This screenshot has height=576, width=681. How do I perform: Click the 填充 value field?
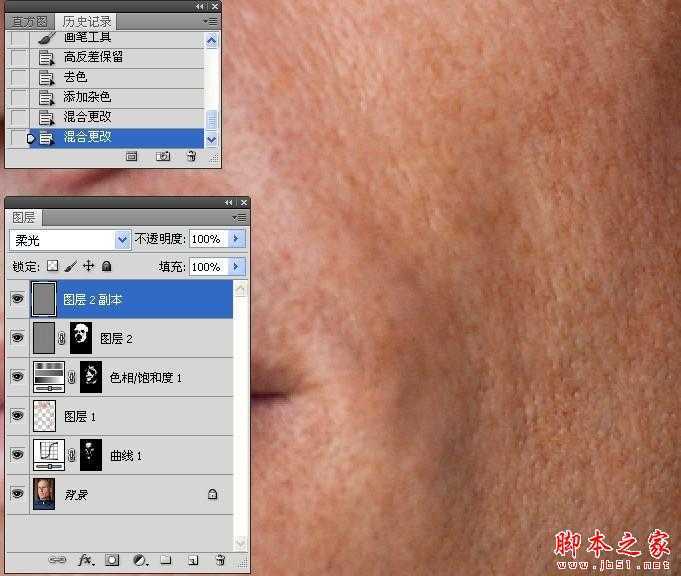208,267
